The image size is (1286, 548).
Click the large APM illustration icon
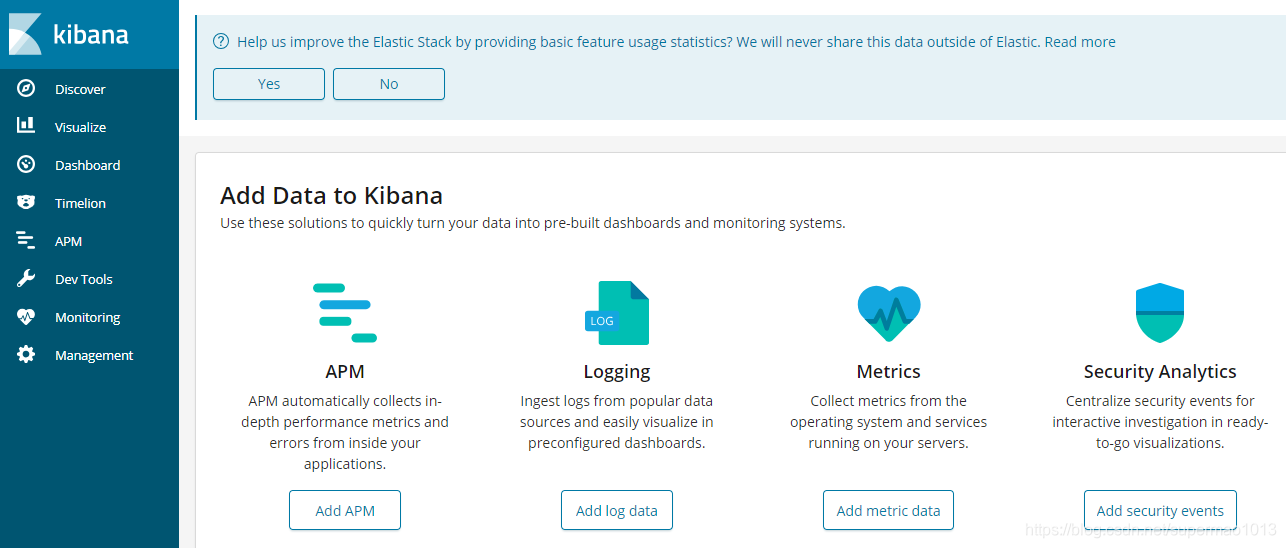coord(345,313)
